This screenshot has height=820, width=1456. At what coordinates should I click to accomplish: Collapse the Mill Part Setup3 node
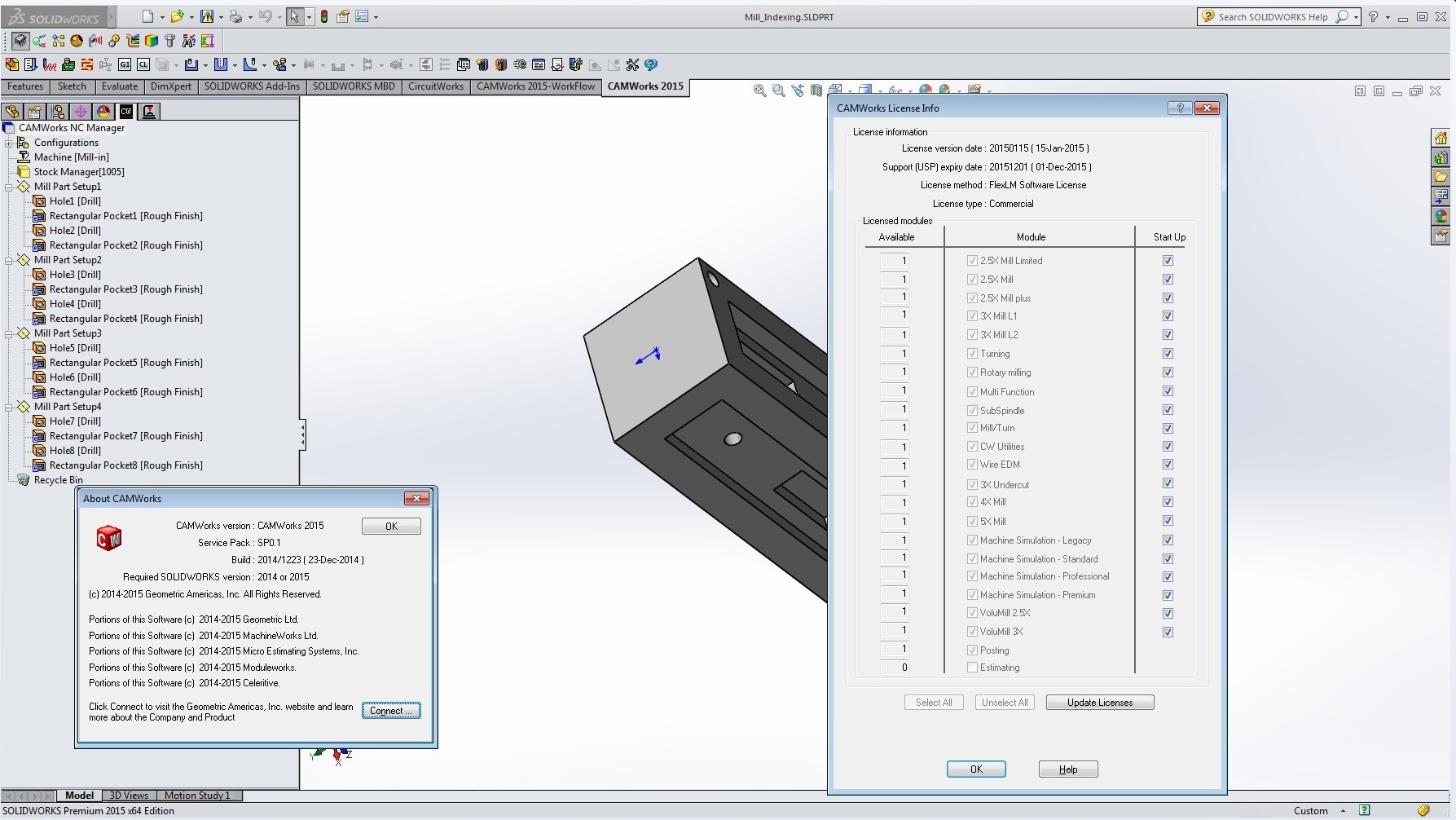(x=9, y=333)
